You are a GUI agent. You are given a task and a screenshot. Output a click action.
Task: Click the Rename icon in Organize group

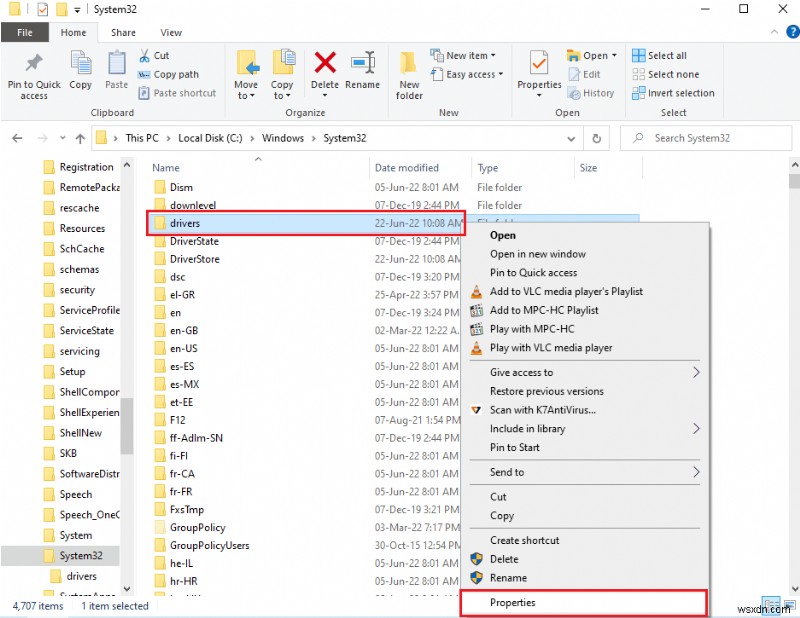click(363, 63)
